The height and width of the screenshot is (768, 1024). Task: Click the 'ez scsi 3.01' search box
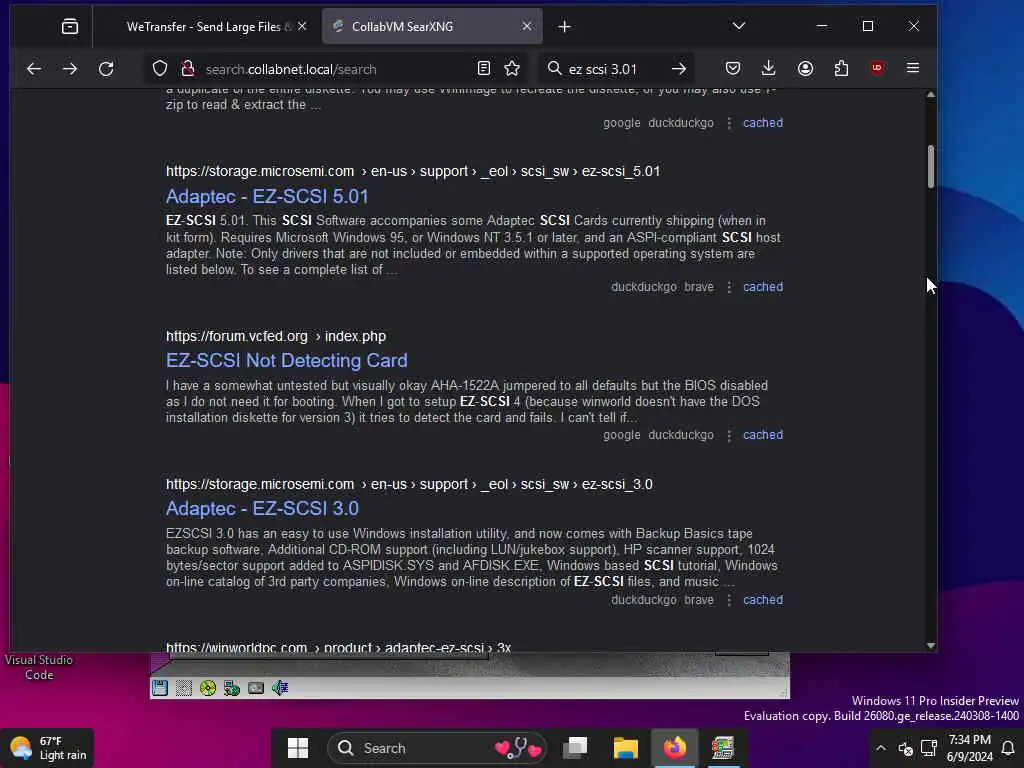click(614, 69)
